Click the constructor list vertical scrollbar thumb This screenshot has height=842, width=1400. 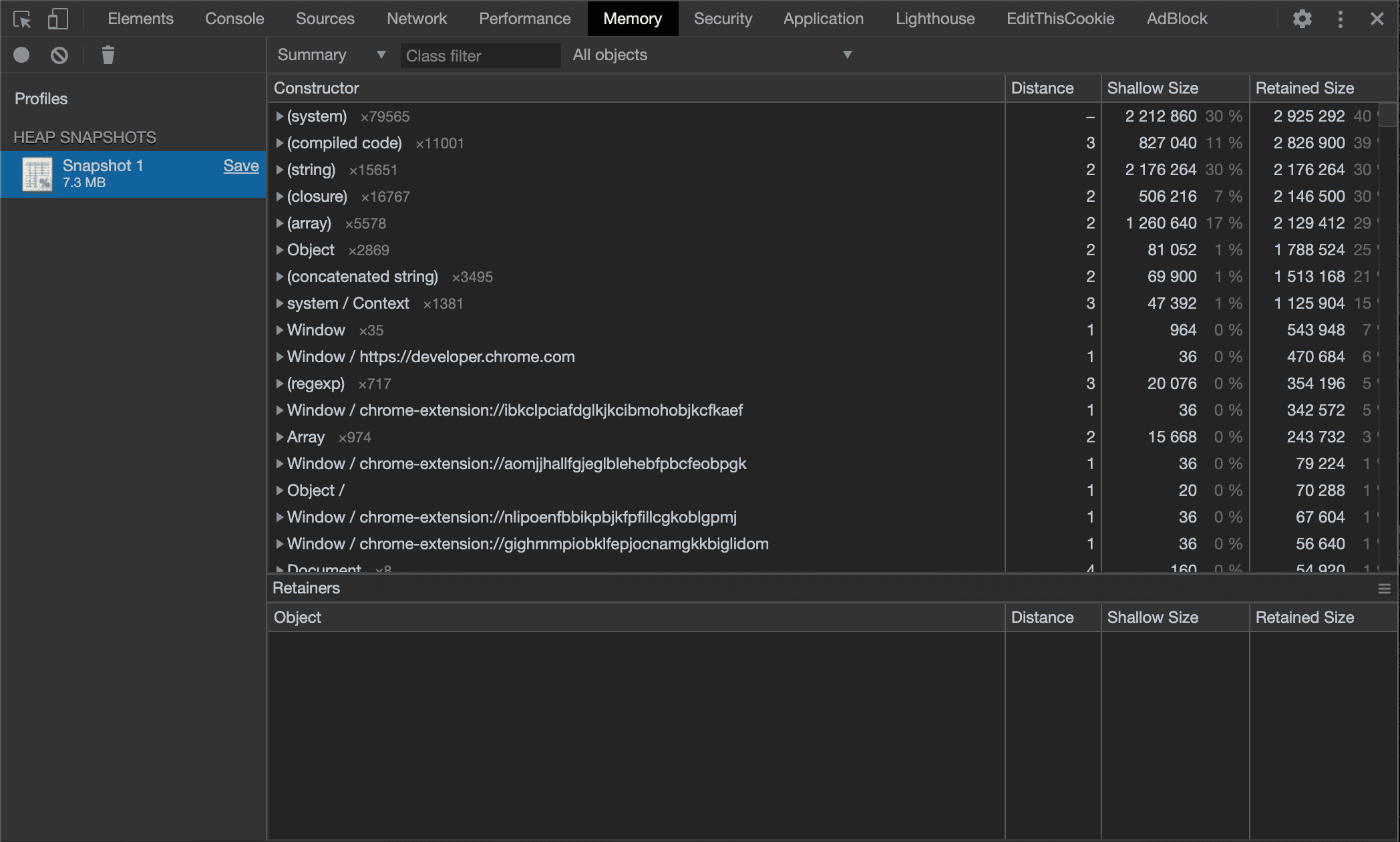pyautogui.click(x=1389, y=115)
